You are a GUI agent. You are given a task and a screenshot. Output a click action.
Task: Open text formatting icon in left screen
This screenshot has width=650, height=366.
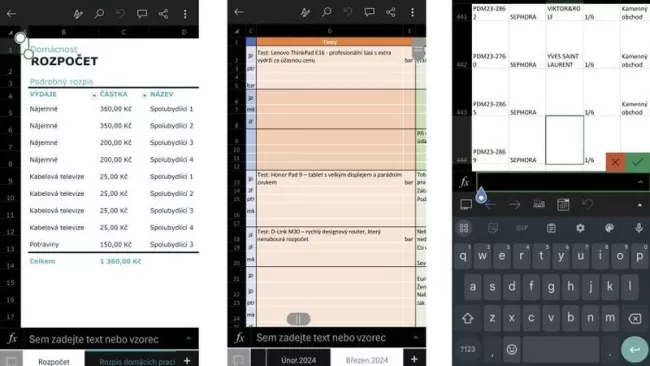point(78,14)
